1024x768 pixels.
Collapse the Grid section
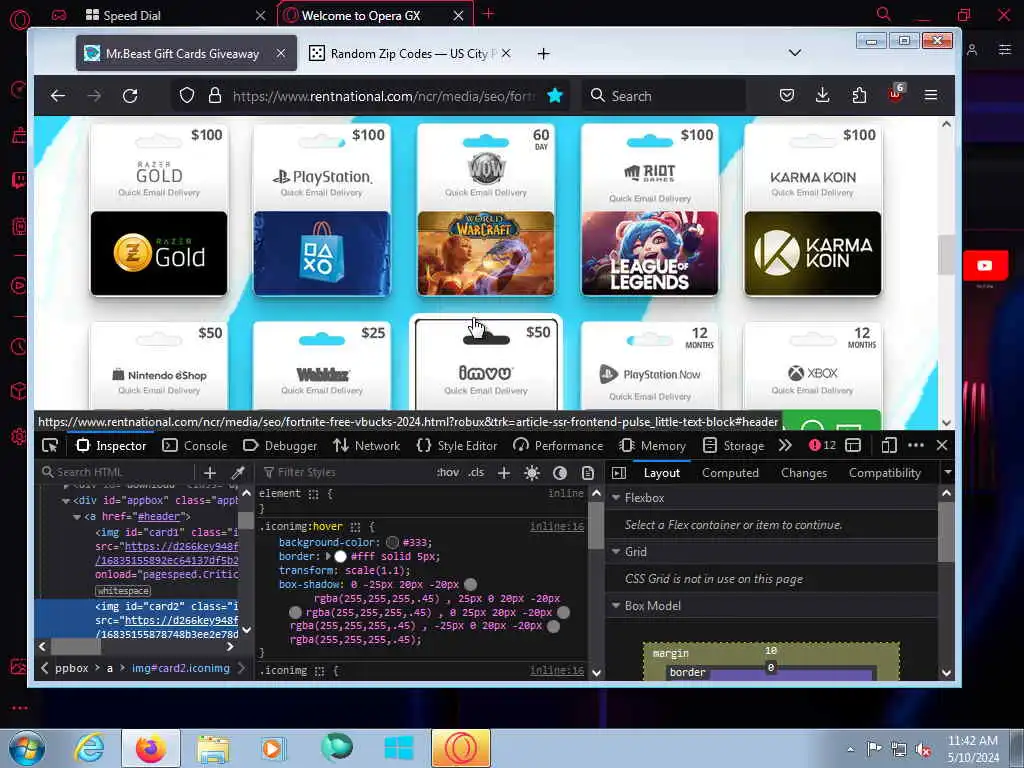[x=616, y=552]
